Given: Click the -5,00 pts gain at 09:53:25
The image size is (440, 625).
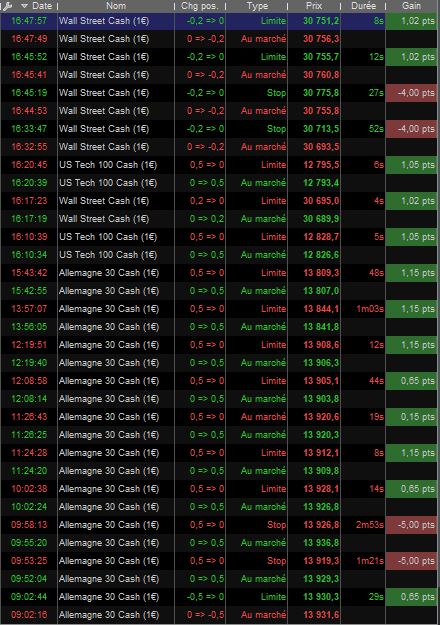Looking at the screenshot, I should pos(411,561).
